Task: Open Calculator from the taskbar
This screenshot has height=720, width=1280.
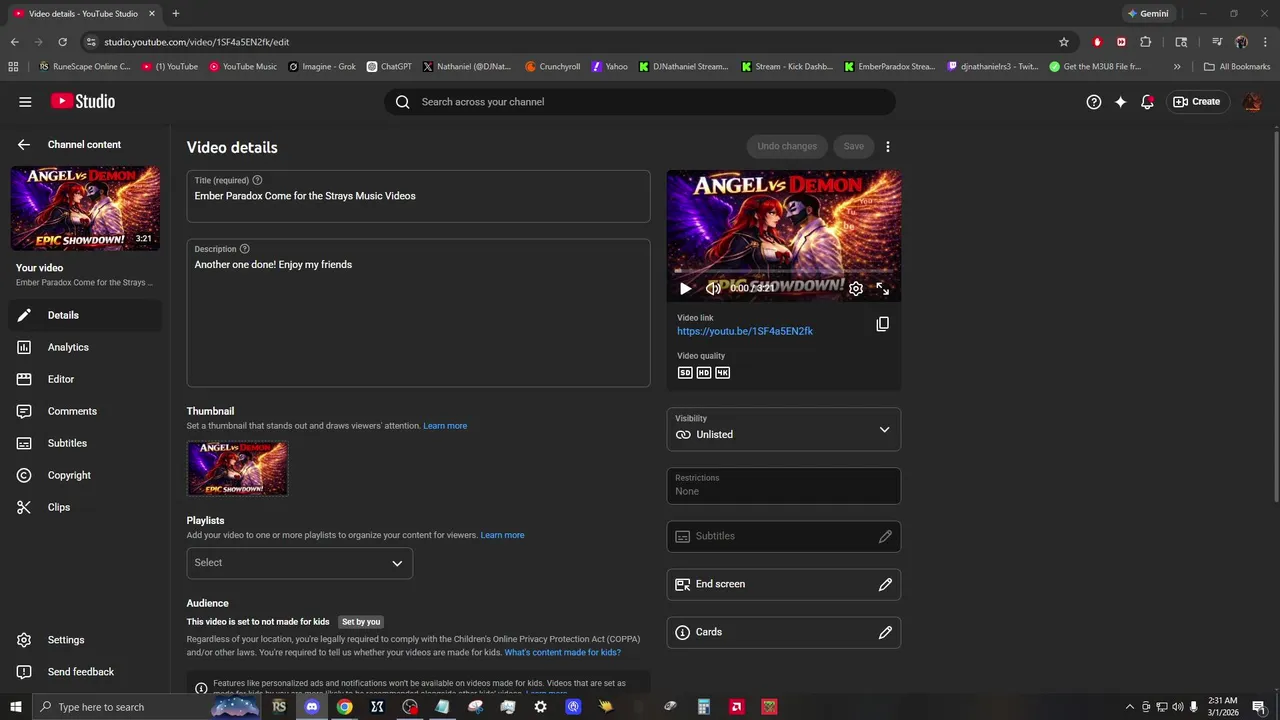Action: (704, 707)
